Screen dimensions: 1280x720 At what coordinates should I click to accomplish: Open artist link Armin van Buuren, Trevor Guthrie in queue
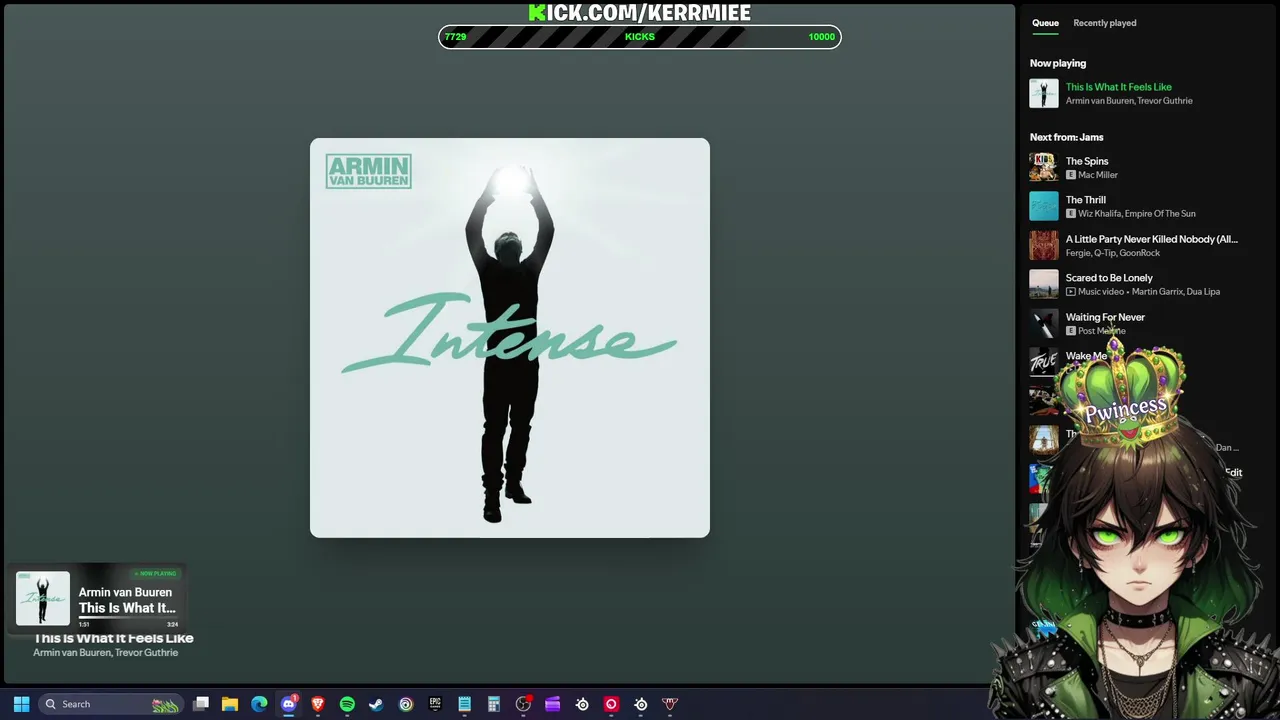(x=1129, y=101)
